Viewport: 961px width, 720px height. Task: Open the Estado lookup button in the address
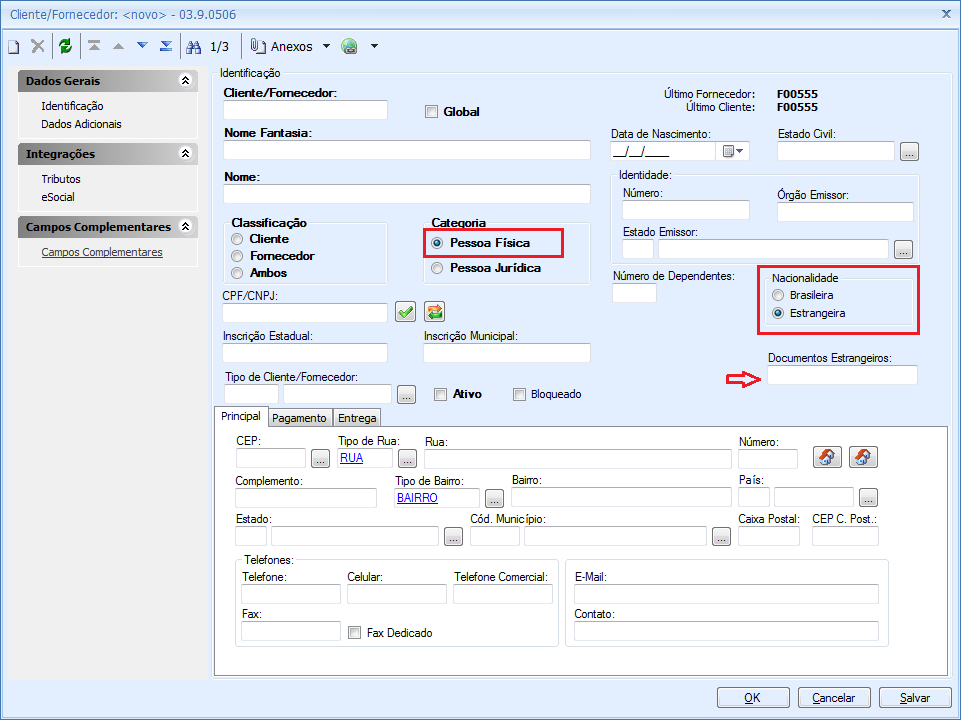tap(453, 536)
